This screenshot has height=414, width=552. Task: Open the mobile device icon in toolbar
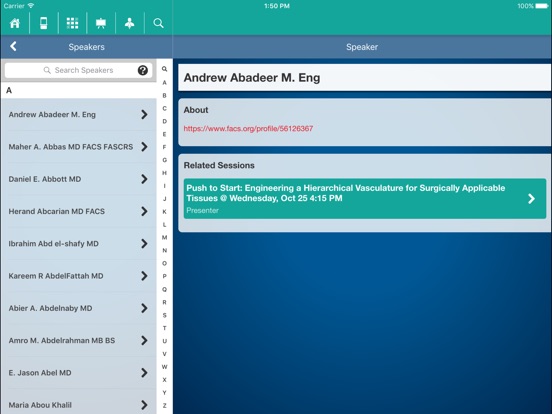[44, 23]
